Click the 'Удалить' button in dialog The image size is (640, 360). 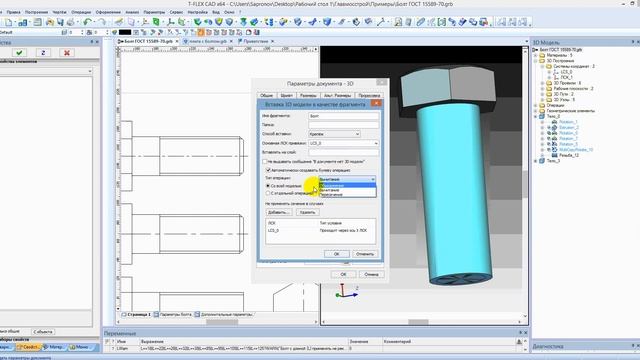tap(307, 212)
